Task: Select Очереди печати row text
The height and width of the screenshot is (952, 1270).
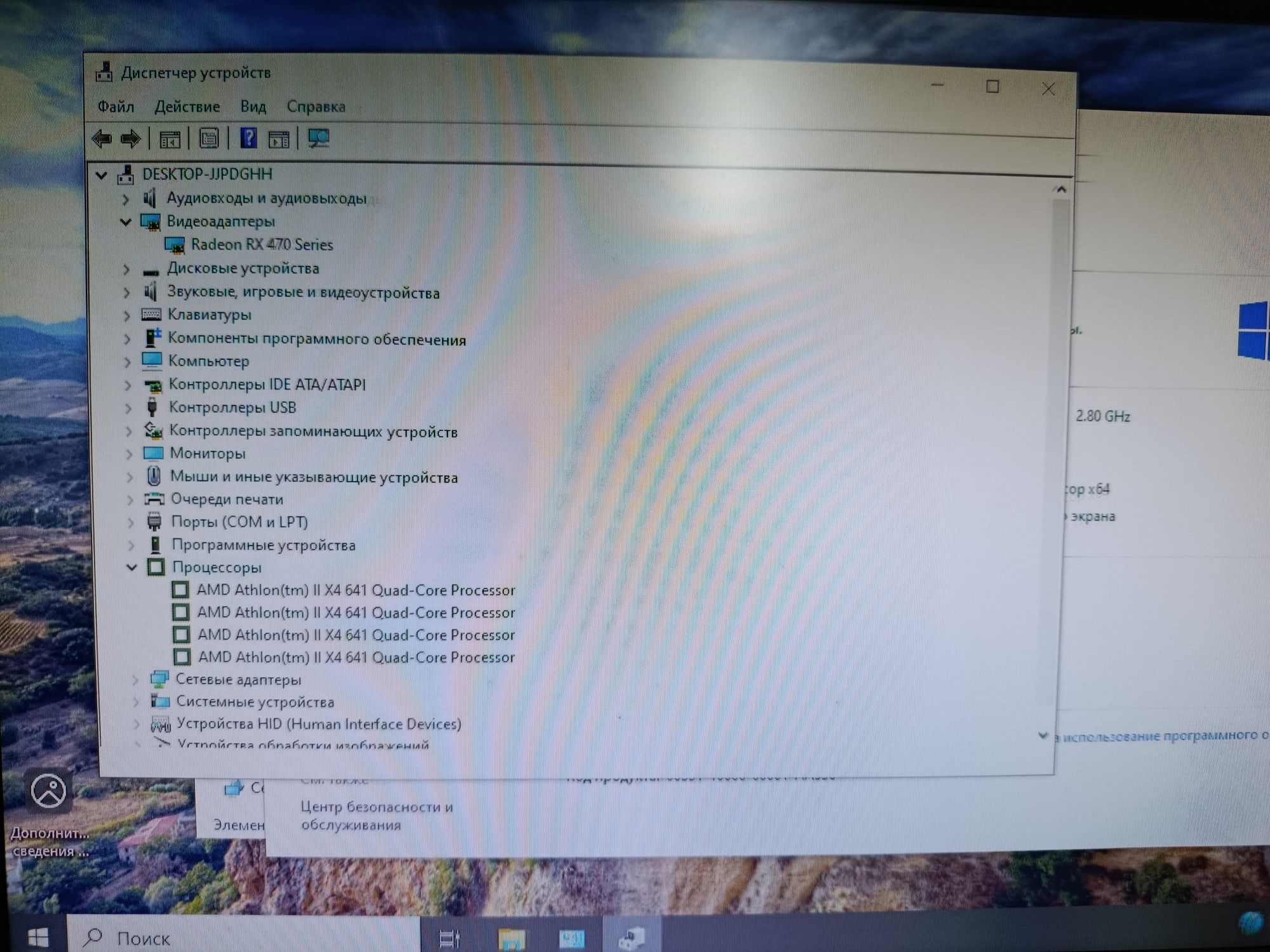Action: click(x=227, y=499)
